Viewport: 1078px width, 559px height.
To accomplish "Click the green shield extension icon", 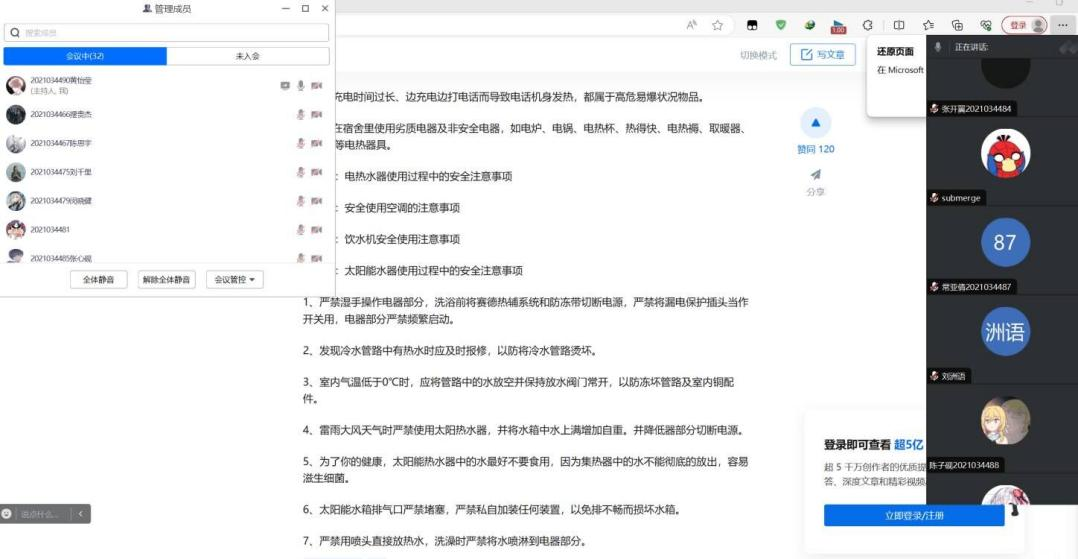I will 781,25.
